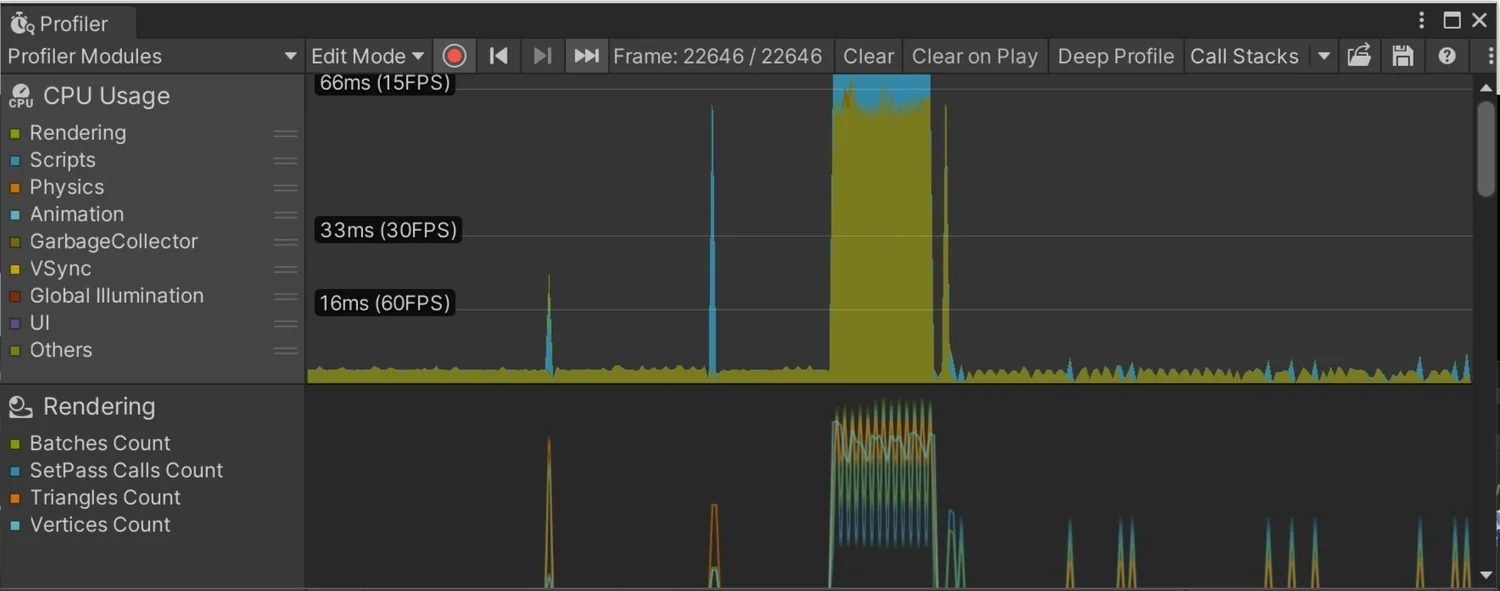Jump to the current frame
Screen dimensions: 1500x591
tap(586, 56)
